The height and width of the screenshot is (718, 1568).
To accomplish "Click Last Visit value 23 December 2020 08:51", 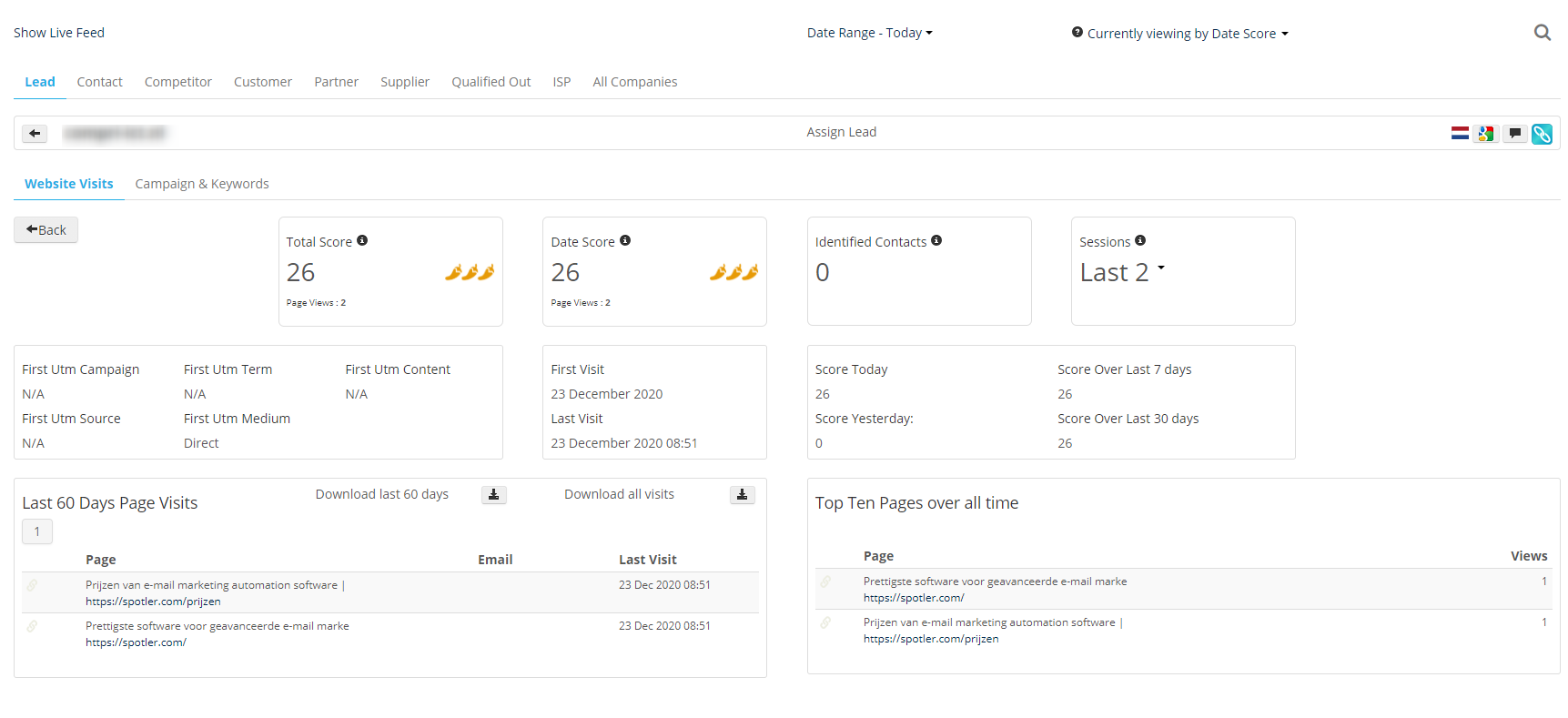I will 624,443.
